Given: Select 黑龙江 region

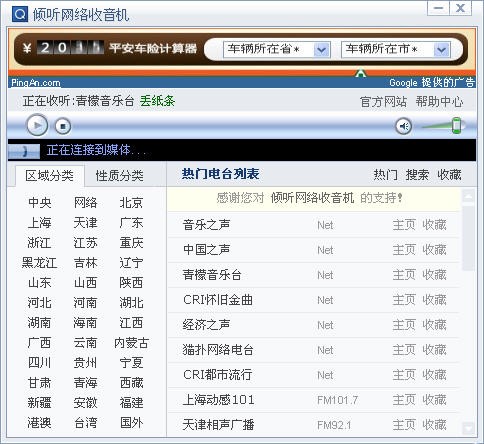Looking at the screenshot, I should tap(40, 263).
